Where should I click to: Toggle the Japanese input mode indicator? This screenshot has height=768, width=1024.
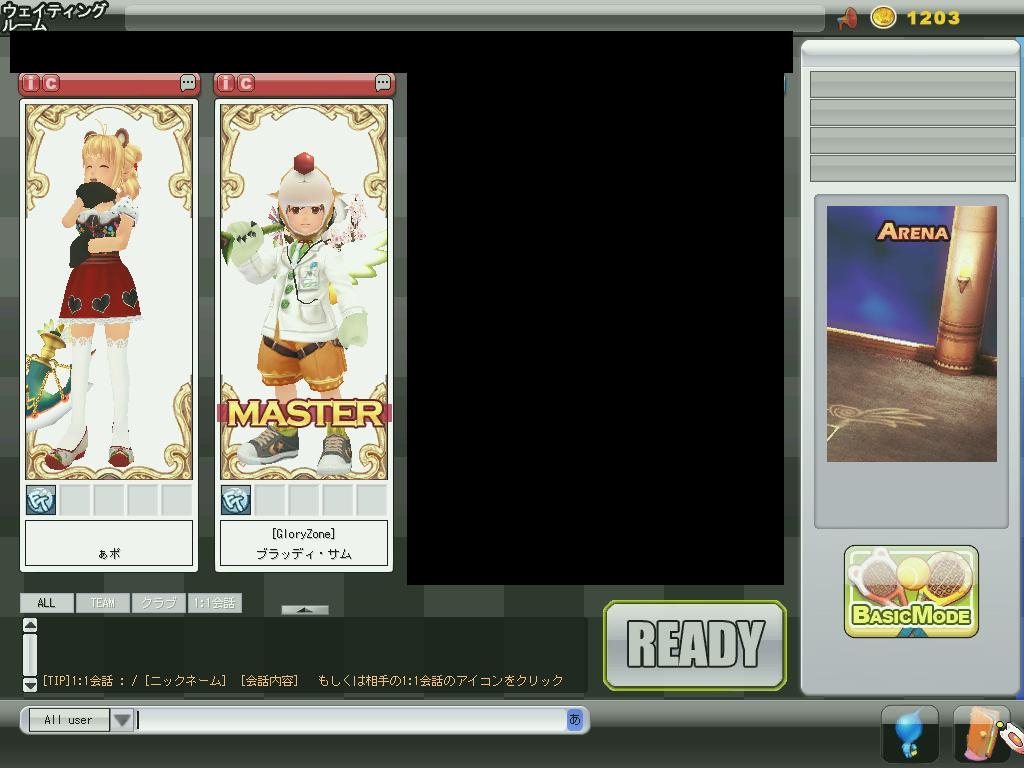[575, 719]
